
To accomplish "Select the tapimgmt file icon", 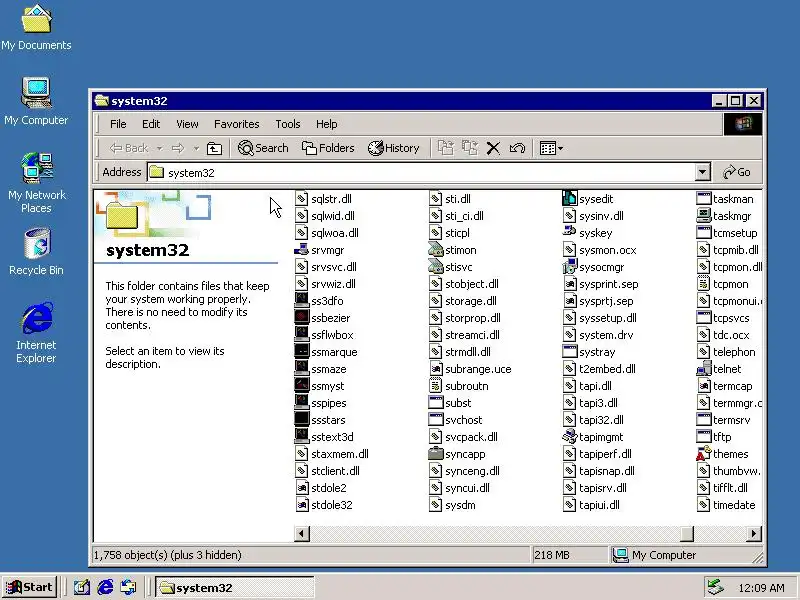I will (569, 437).
